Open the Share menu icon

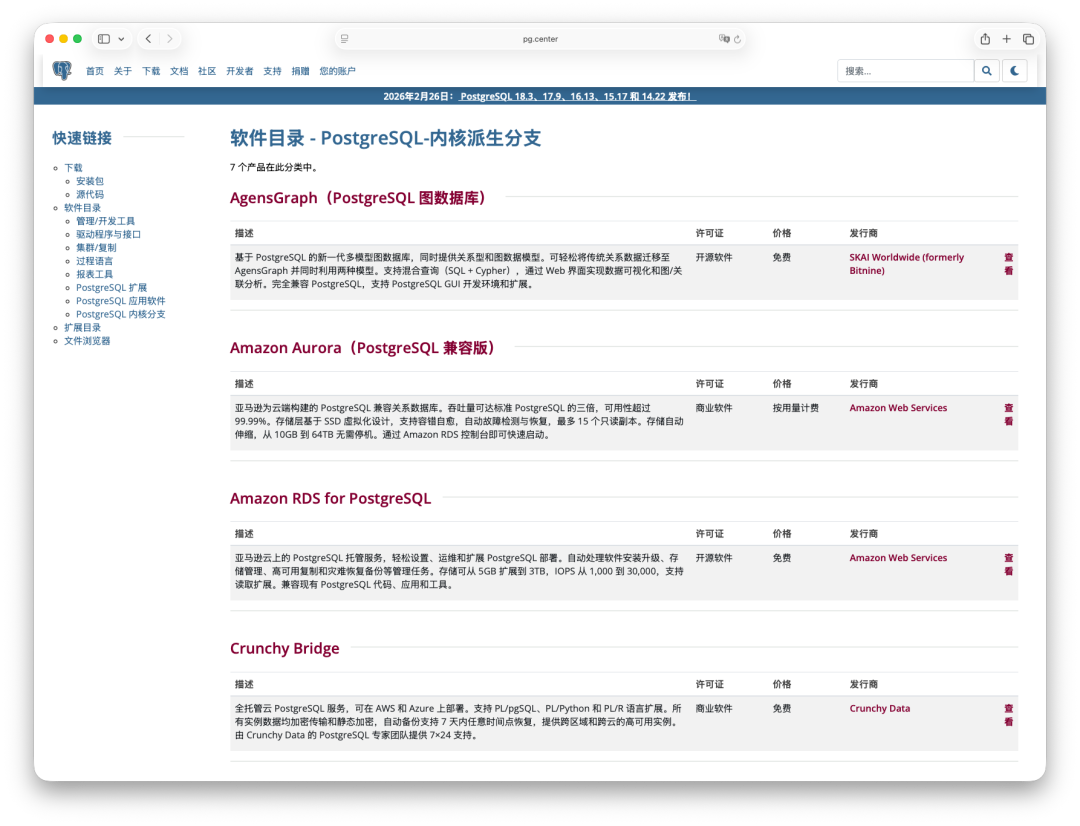[985, 39]
